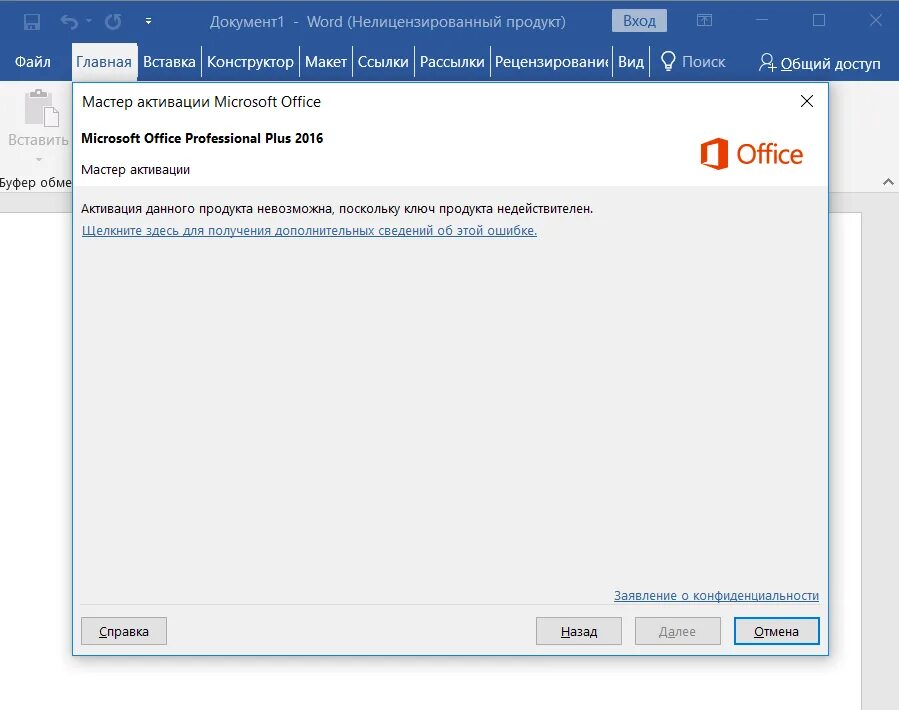Open the Рассылки tab
Image resolution: width=899 pixels, height=710 pixels.
(452, 62)
